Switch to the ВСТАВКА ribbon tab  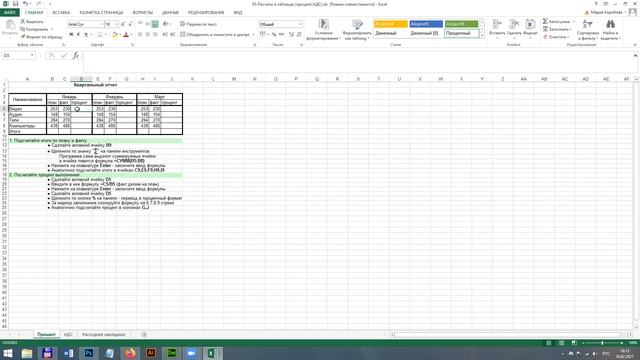(61, 13)
